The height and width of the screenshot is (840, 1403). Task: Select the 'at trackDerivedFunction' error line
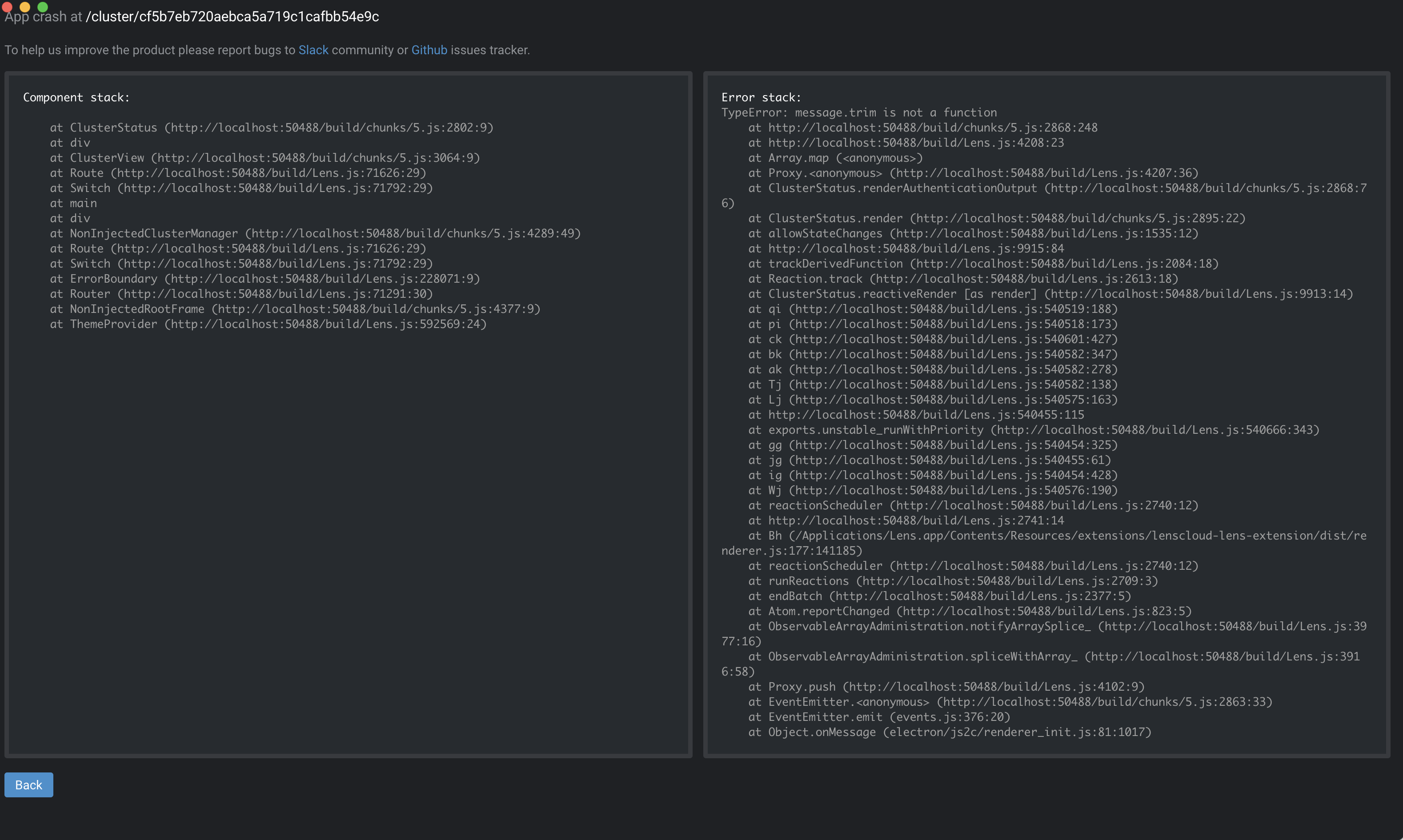click(x=983, y=263)
